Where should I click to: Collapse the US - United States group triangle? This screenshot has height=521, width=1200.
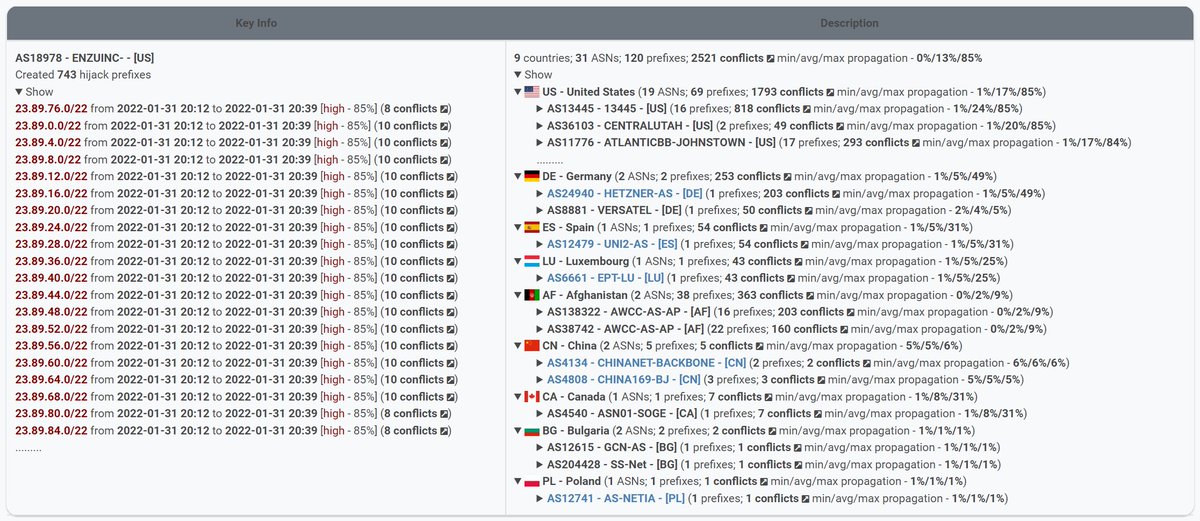click(517, 92)
